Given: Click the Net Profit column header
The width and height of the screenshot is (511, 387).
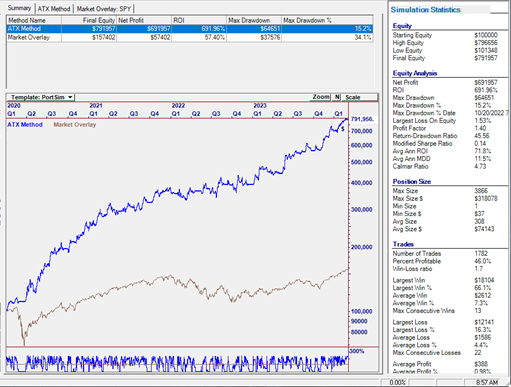Looking at the screenshot, I should (x=144, y=20).
